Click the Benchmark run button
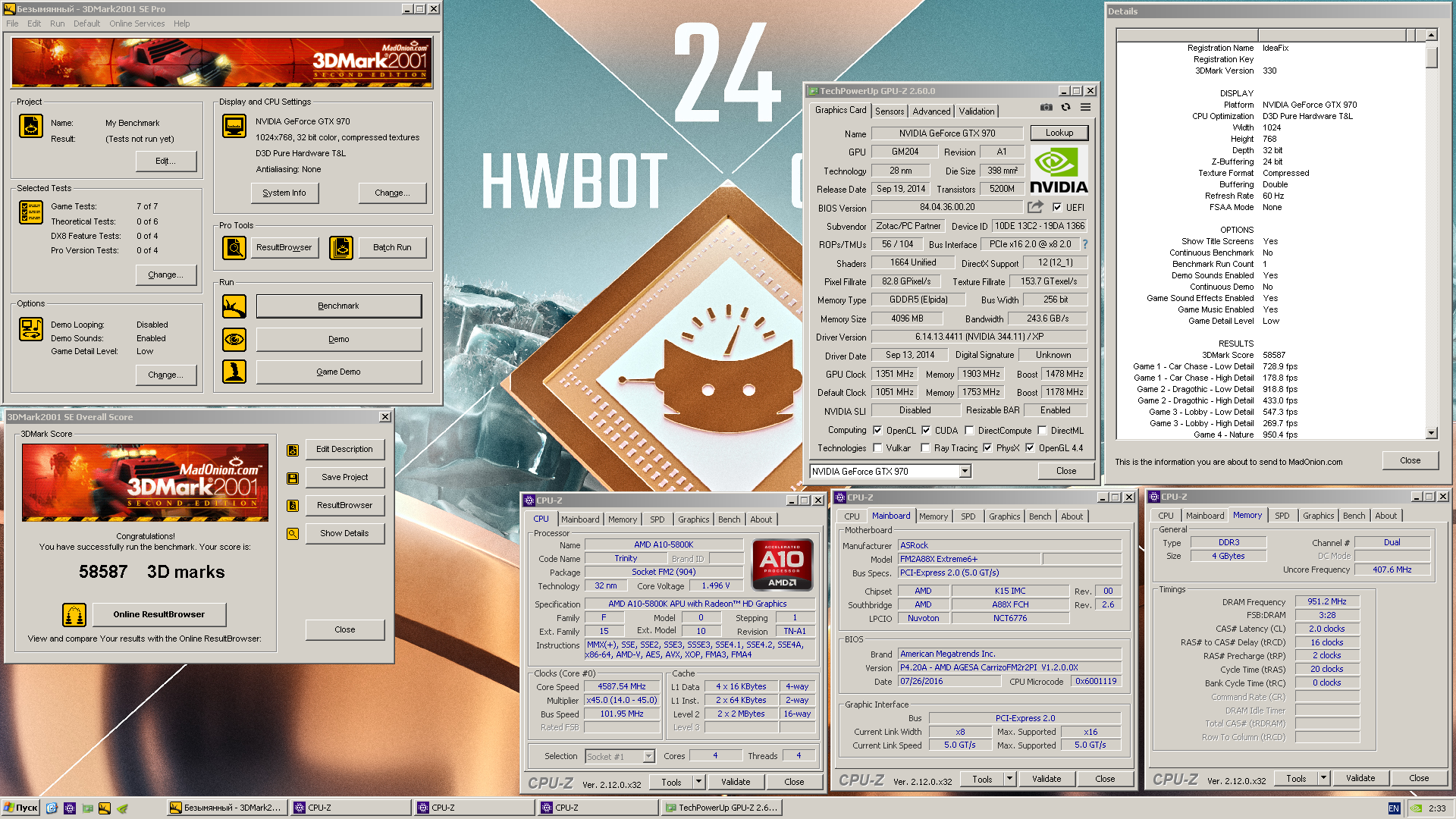This screenshot has height=819, width=1456. [x=339, y=306]
